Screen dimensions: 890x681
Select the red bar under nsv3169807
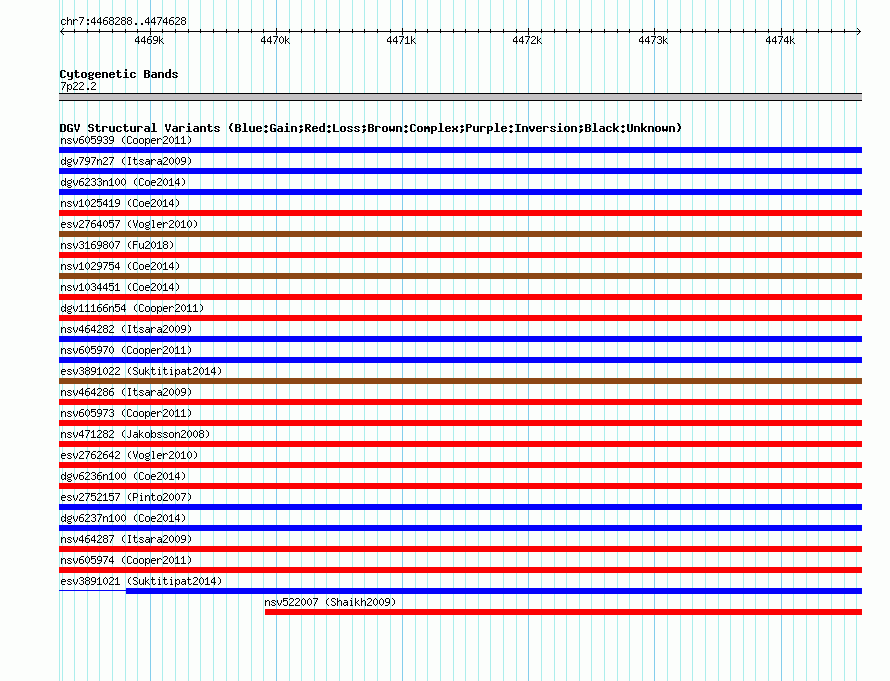[460, 255]
